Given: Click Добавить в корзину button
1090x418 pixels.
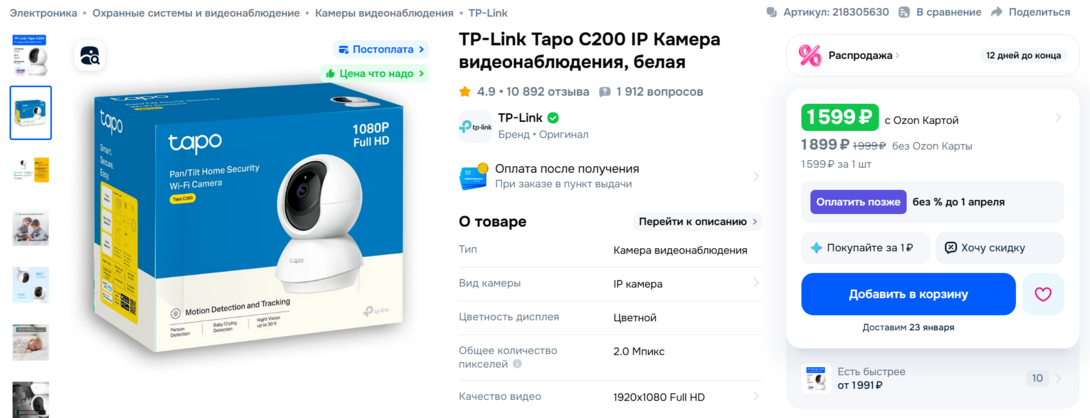Looking at the screenshot, I should (x=908, y=294).
